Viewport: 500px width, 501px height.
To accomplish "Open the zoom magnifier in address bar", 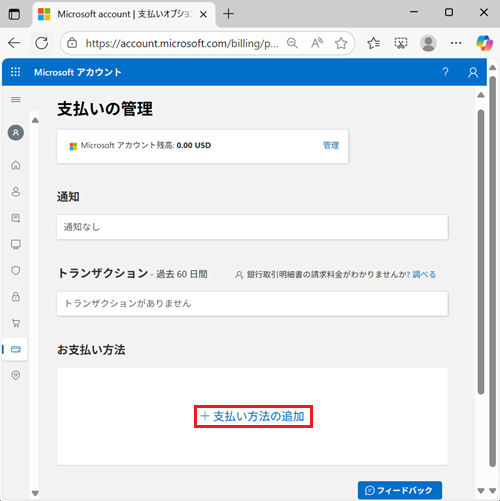I will pyautogui.click(x=292, y=43).
